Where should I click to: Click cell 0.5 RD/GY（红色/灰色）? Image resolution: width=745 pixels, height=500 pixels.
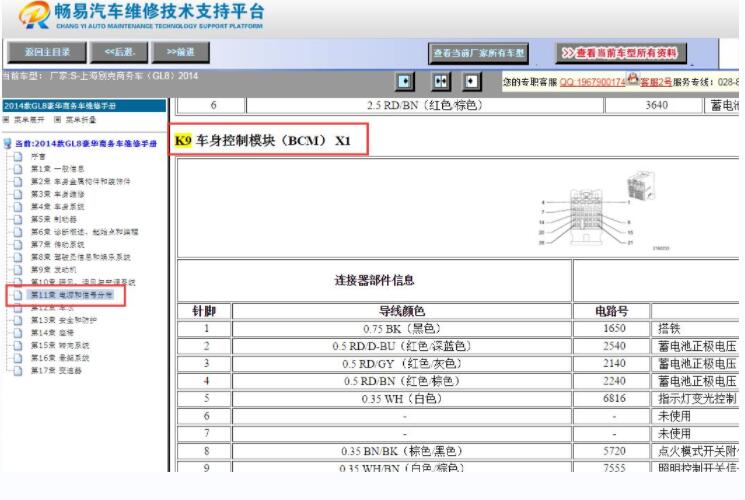[x=401, y=364]
